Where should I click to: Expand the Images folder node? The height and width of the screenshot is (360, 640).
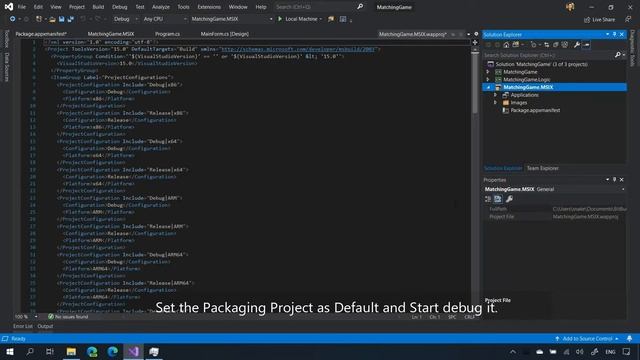[496, 102]
